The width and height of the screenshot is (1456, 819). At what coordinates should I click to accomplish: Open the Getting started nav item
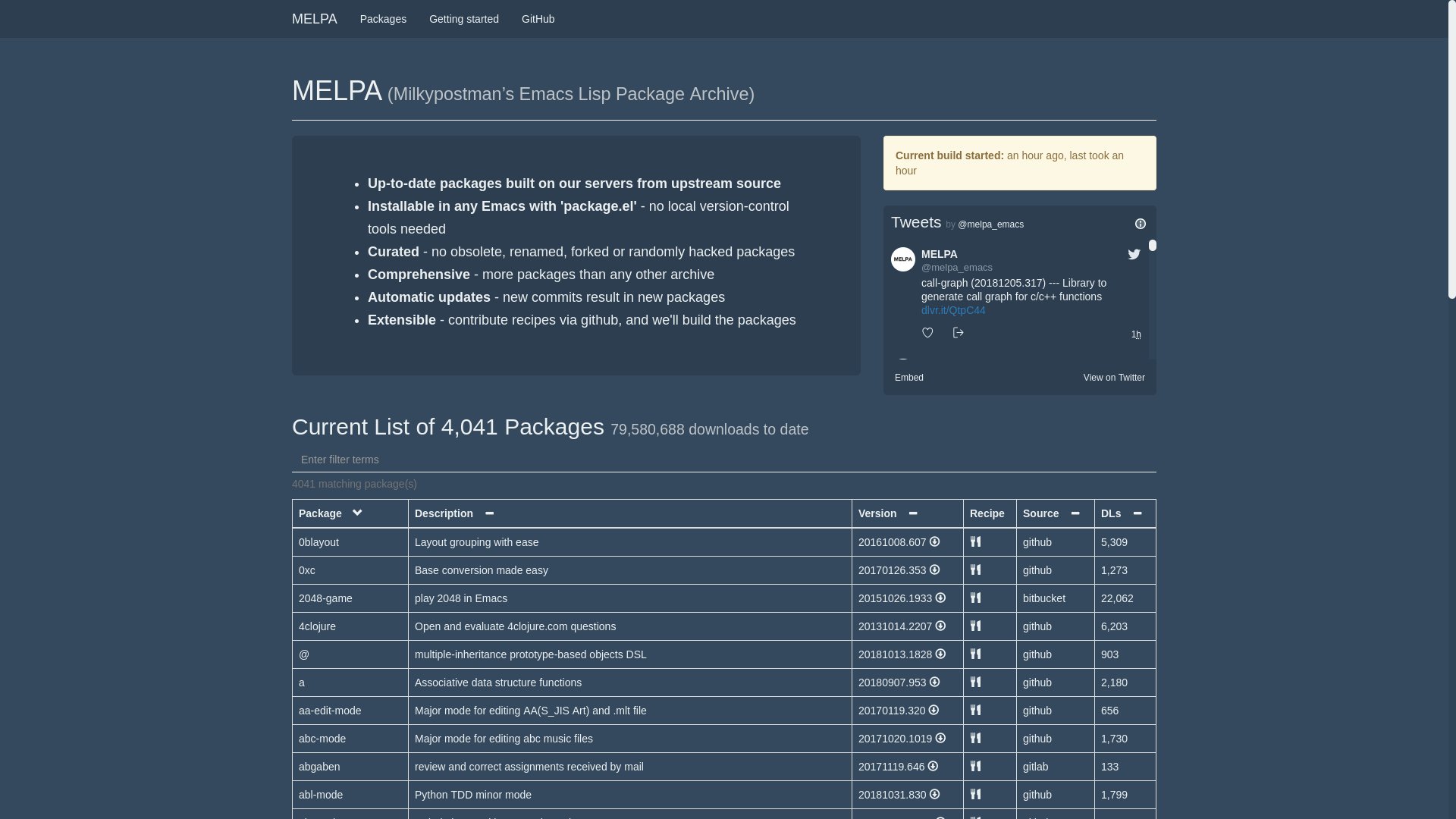tap(464, 19)
